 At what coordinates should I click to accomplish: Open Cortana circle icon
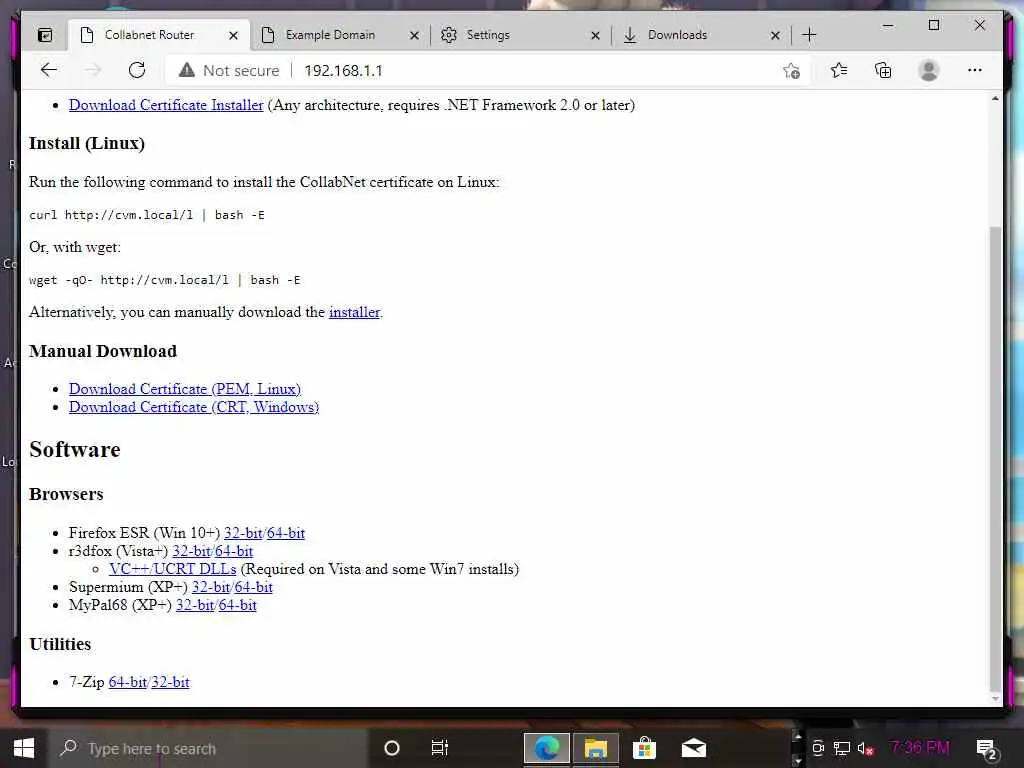(392, 748)
